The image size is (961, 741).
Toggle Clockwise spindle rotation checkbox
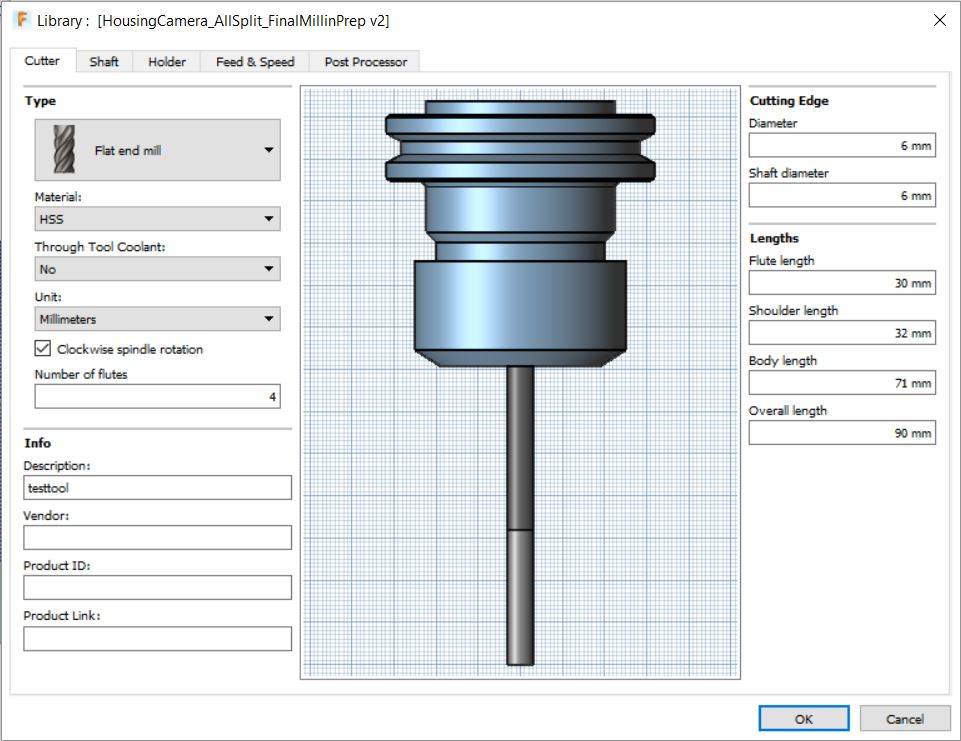pos(42,349)
